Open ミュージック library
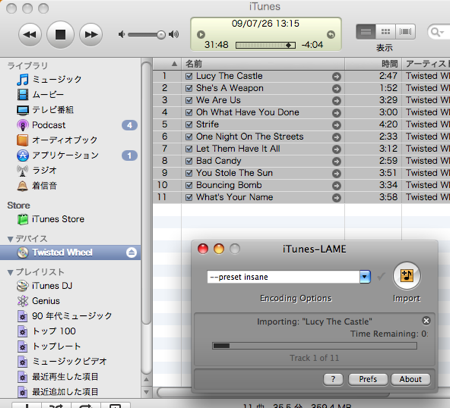Image resolution: width=450 pixels, height=408 pixels. tap(57, 79)
